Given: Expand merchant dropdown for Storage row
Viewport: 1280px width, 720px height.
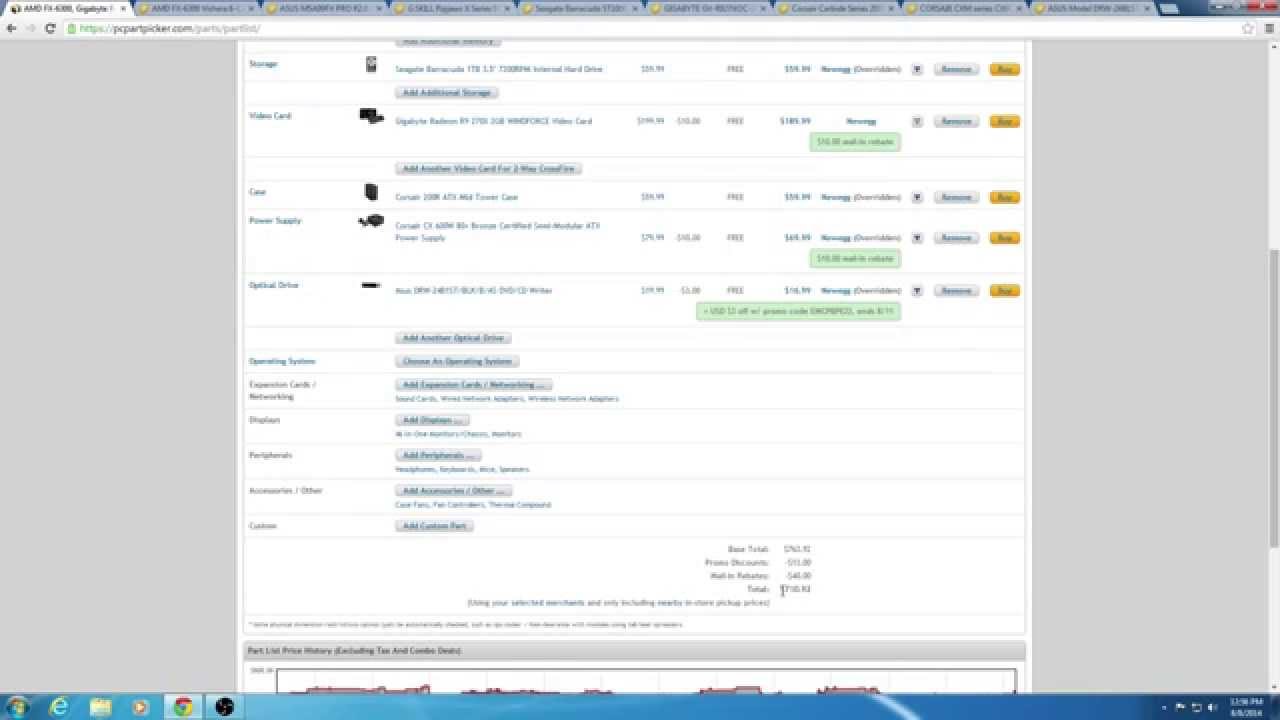Looking at the screenshot, I should (x=917, y=69).
